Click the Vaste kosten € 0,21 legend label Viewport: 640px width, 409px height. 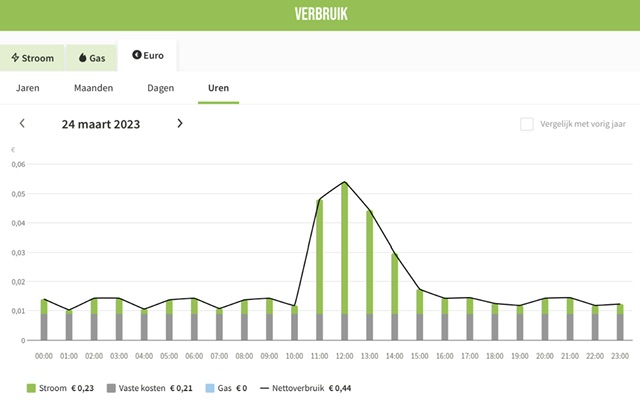156,388
